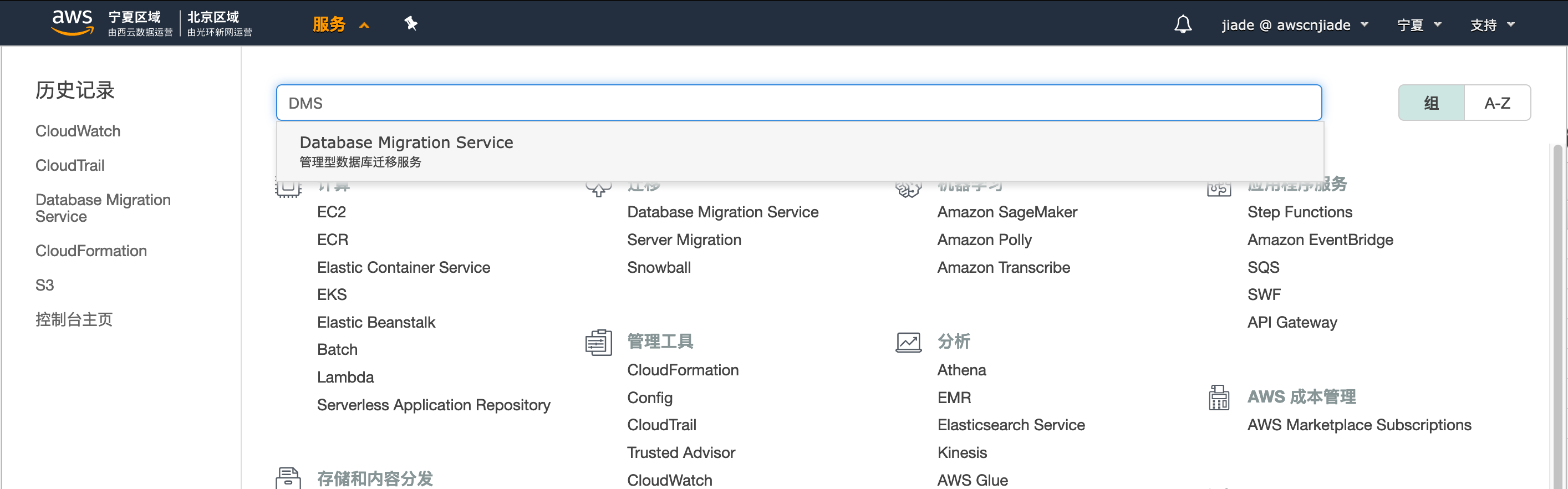Select Database Migration Service search suggestion

[x=406, y=150]
